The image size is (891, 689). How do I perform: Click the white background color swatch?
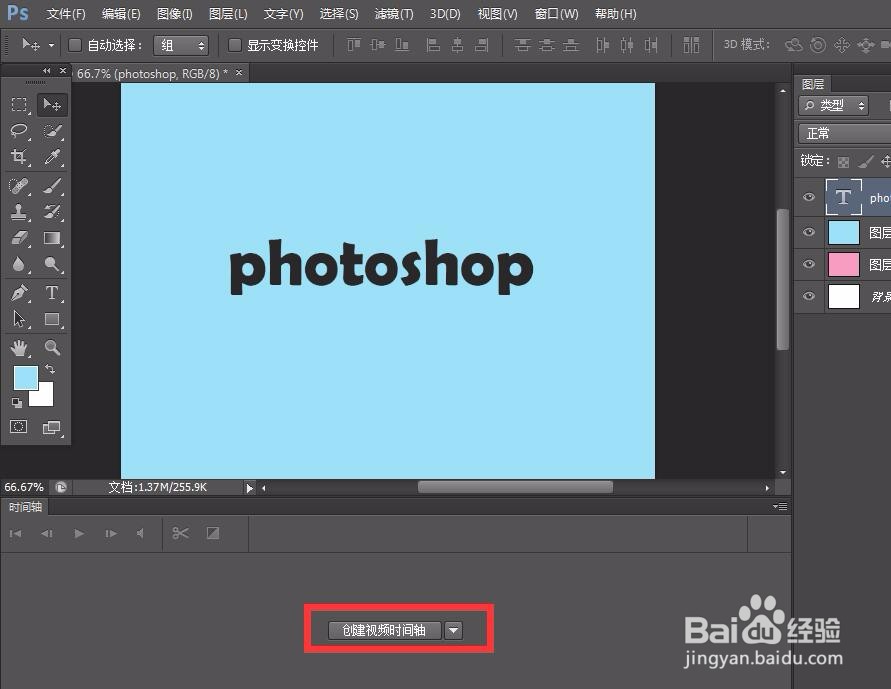pyautogui.click(x=45, y=398)
